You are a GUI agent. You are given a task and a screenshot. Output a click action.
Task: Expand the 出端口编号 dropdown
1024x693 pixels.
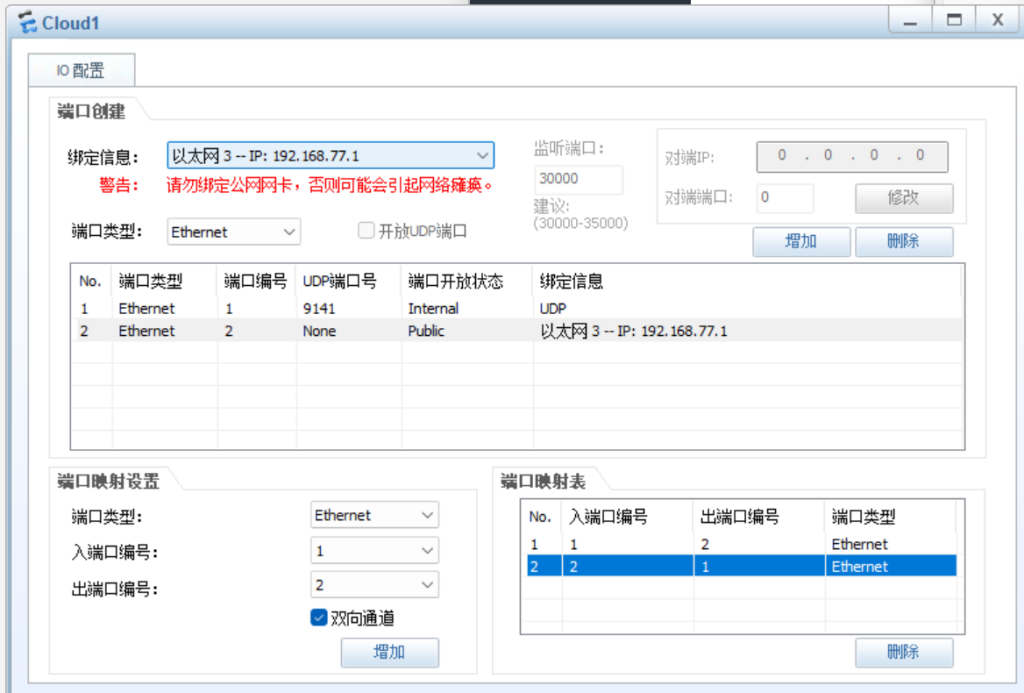coord(427,585)
